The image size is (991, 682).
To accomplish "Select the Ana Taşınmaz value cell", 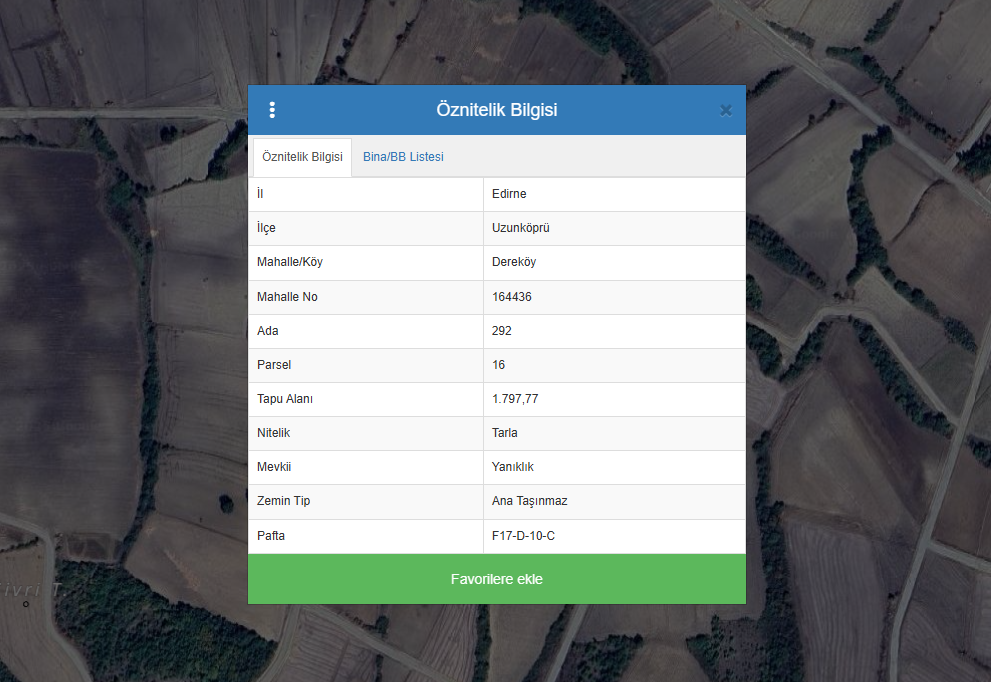I will coord(530,501).
